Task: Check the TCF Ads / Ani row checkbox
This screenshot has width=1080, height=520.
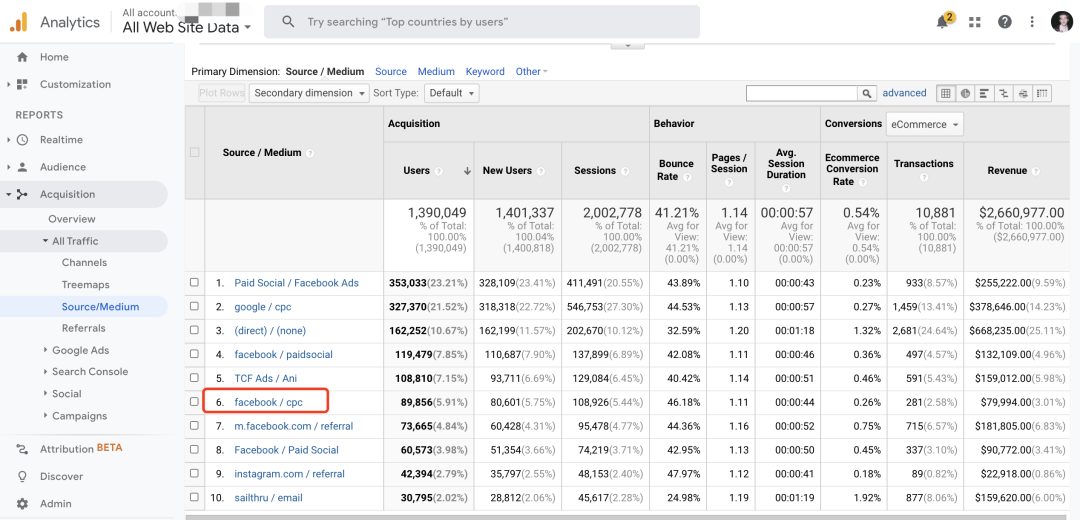Action: 194,378
